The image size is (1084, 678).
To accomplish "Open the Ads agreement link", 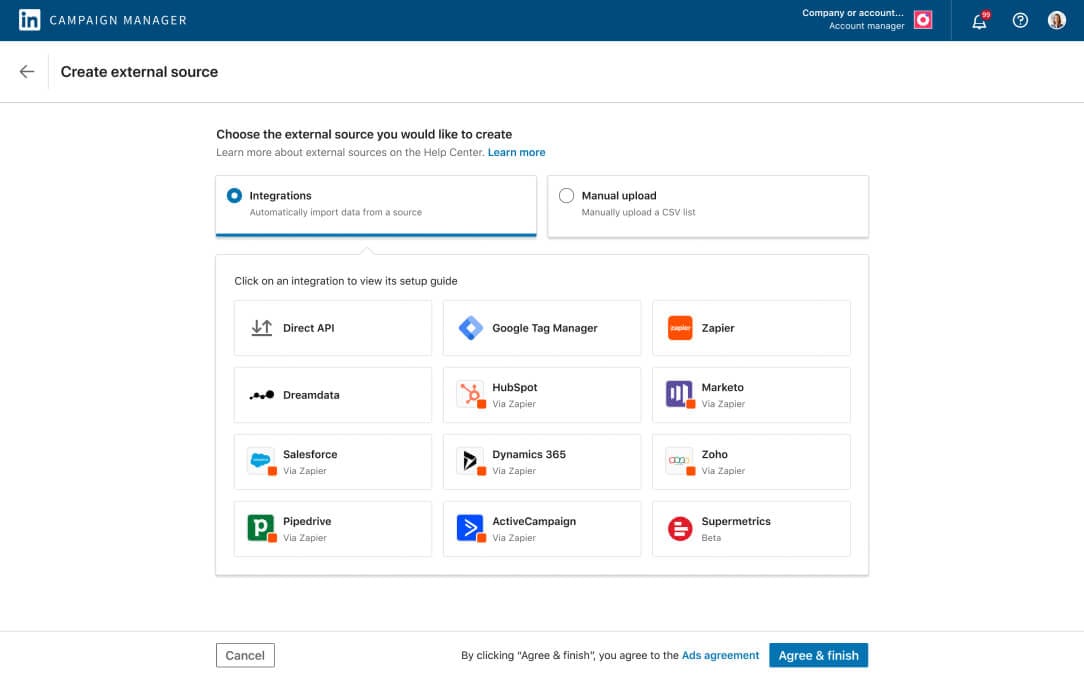I will (720, 655).
